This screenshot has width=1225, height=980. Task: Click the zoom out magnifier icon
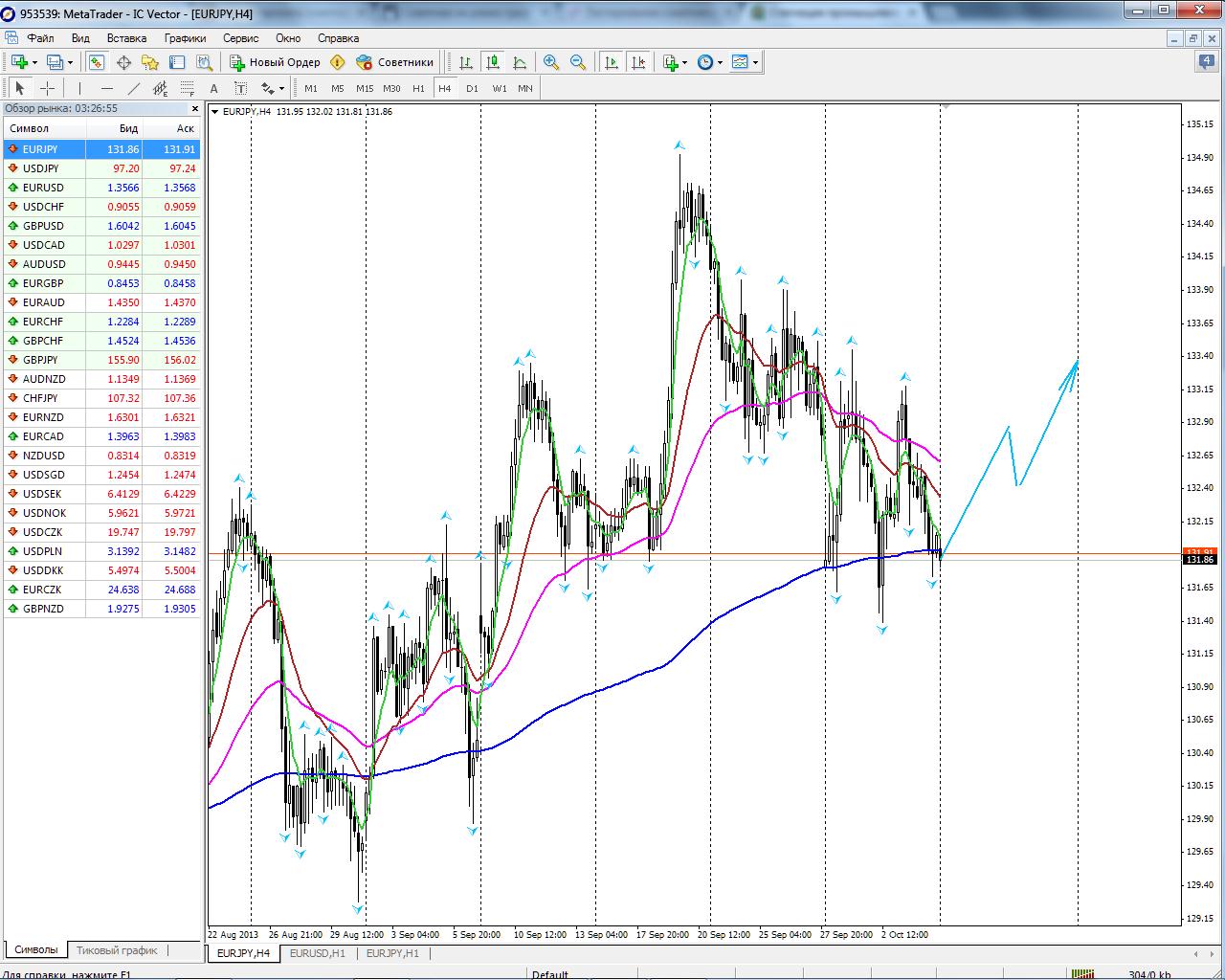pos(578,62)
